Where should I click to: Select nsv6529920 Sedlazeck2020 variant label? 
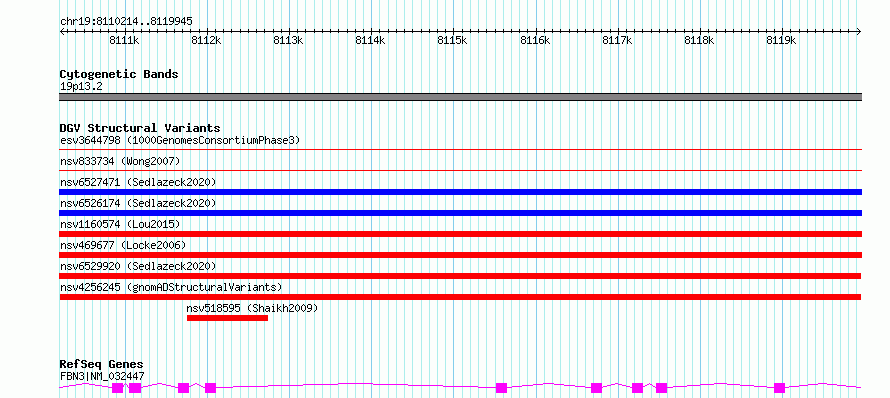[x=138, y=266]
